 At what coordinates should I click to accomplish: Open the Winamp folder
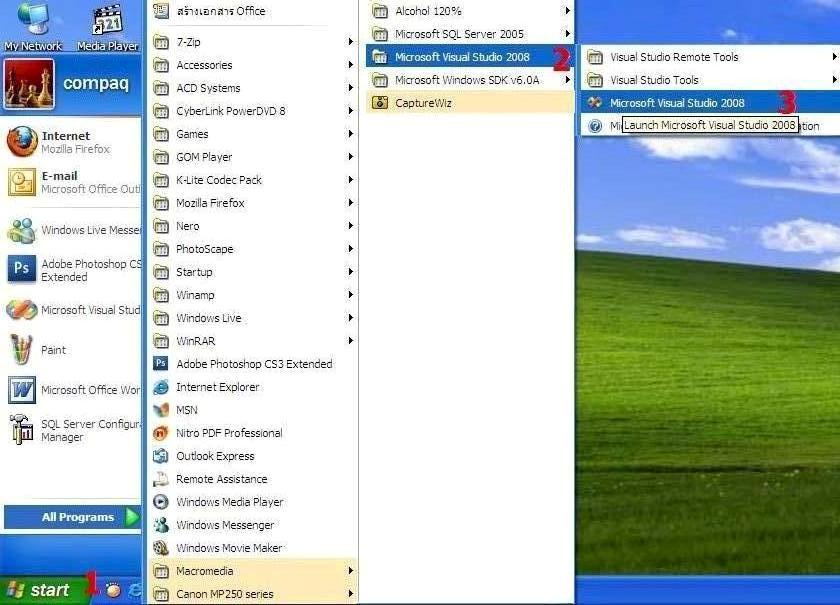[252, 295]
